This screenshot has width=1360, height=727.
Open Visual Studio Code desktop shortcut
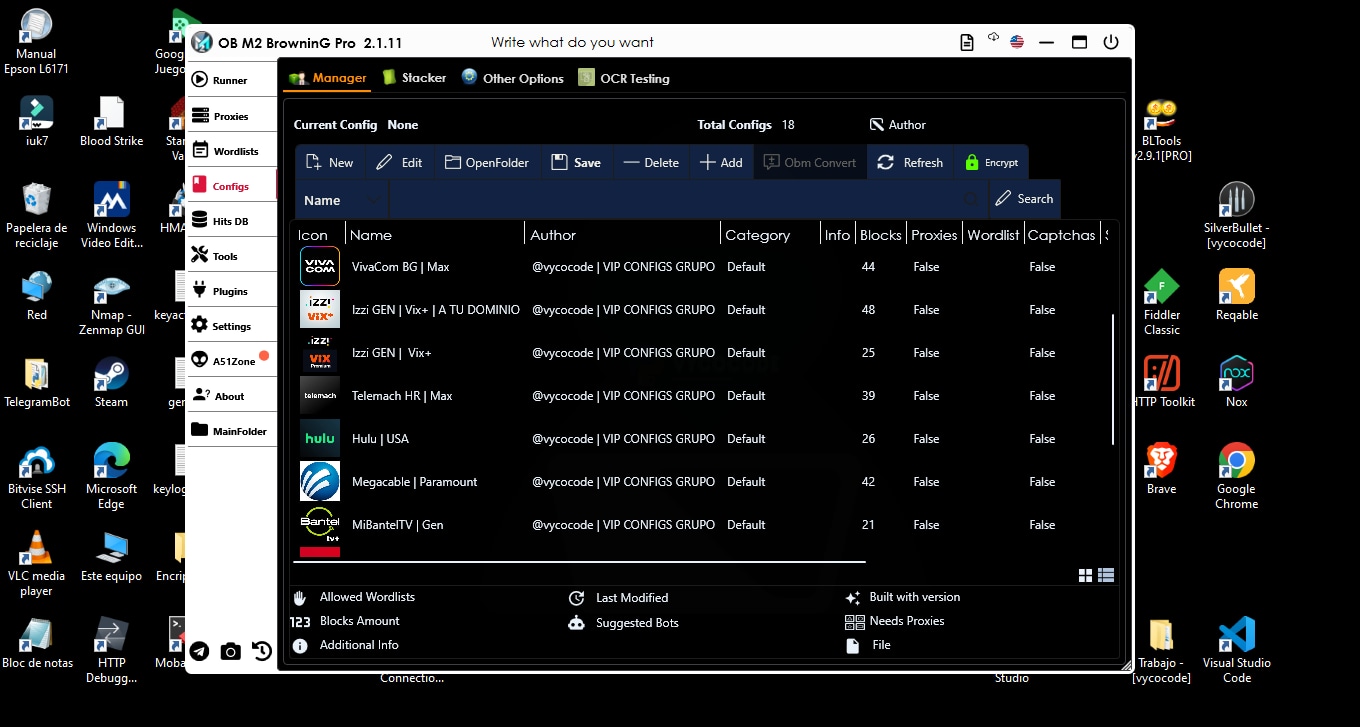(x=1237, y=650)
